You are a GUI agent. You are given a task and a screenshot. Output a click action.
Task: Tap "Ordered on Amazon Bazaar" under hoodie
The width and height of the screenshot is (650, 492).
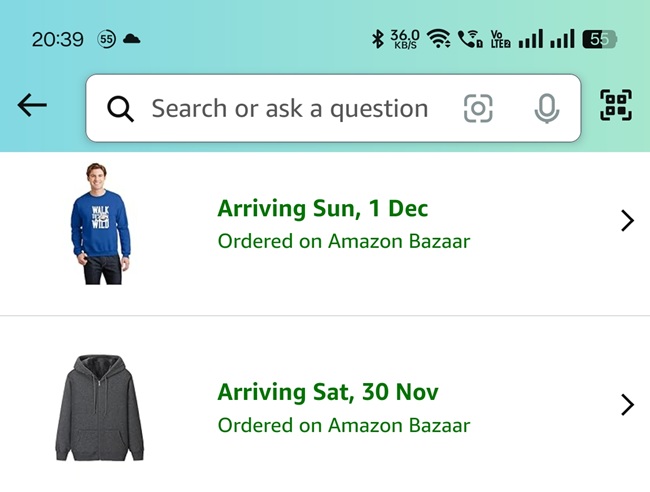[x=343, y=425]
